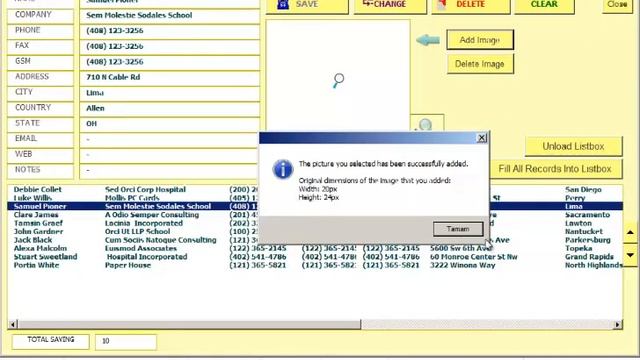Click the down arrow spin button

[631, 256]
